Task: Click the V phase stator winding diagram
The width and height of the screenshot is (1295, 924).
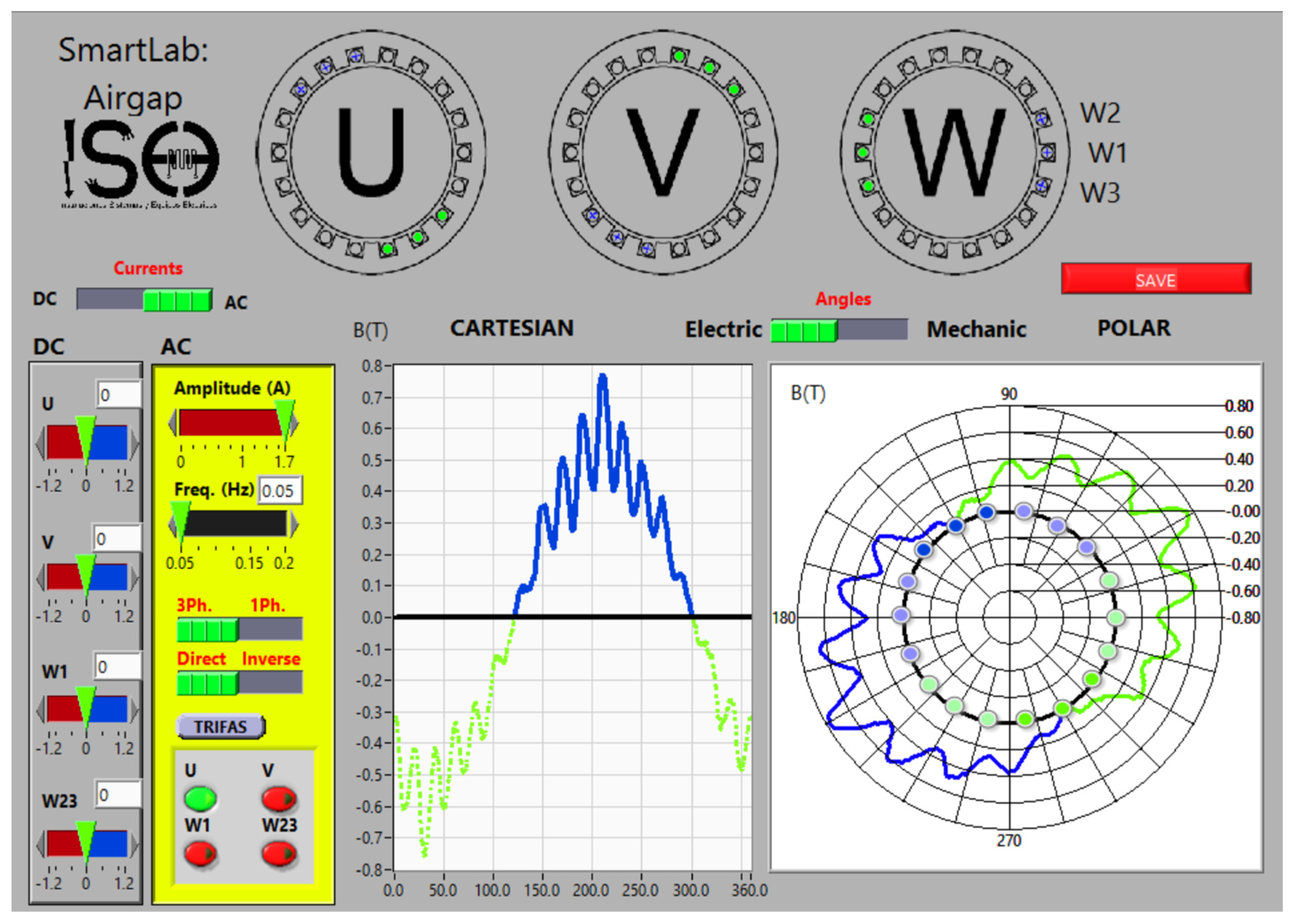Action: pos(663,153)
